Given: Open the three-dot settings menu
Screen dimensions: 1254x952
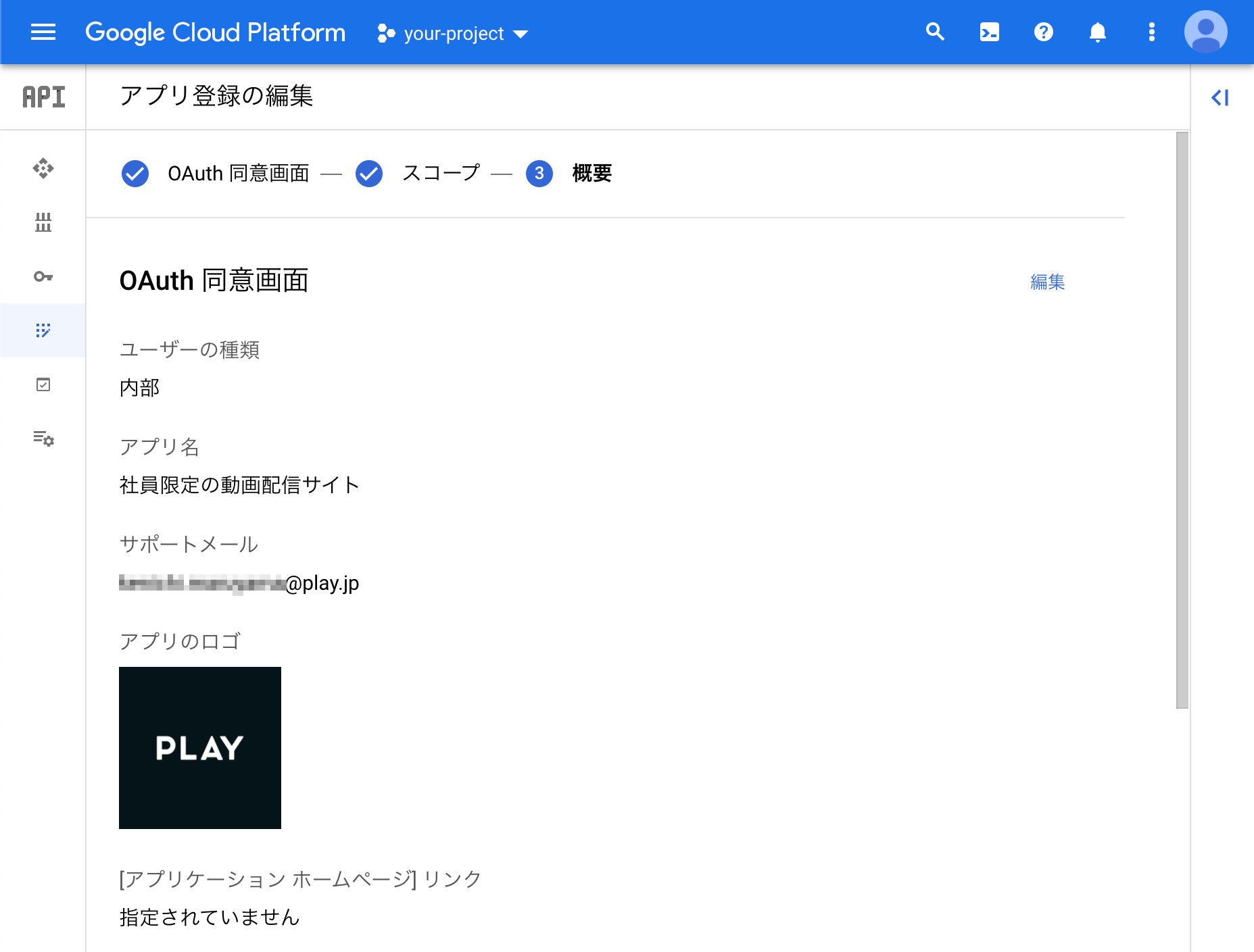Looking at the screenshot, I should coord(1152,32).
